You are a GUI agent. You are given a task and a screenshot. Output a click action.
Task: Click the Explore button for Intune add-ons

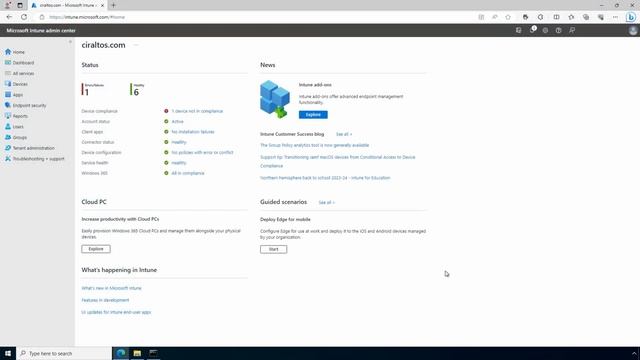click(313, 115)
